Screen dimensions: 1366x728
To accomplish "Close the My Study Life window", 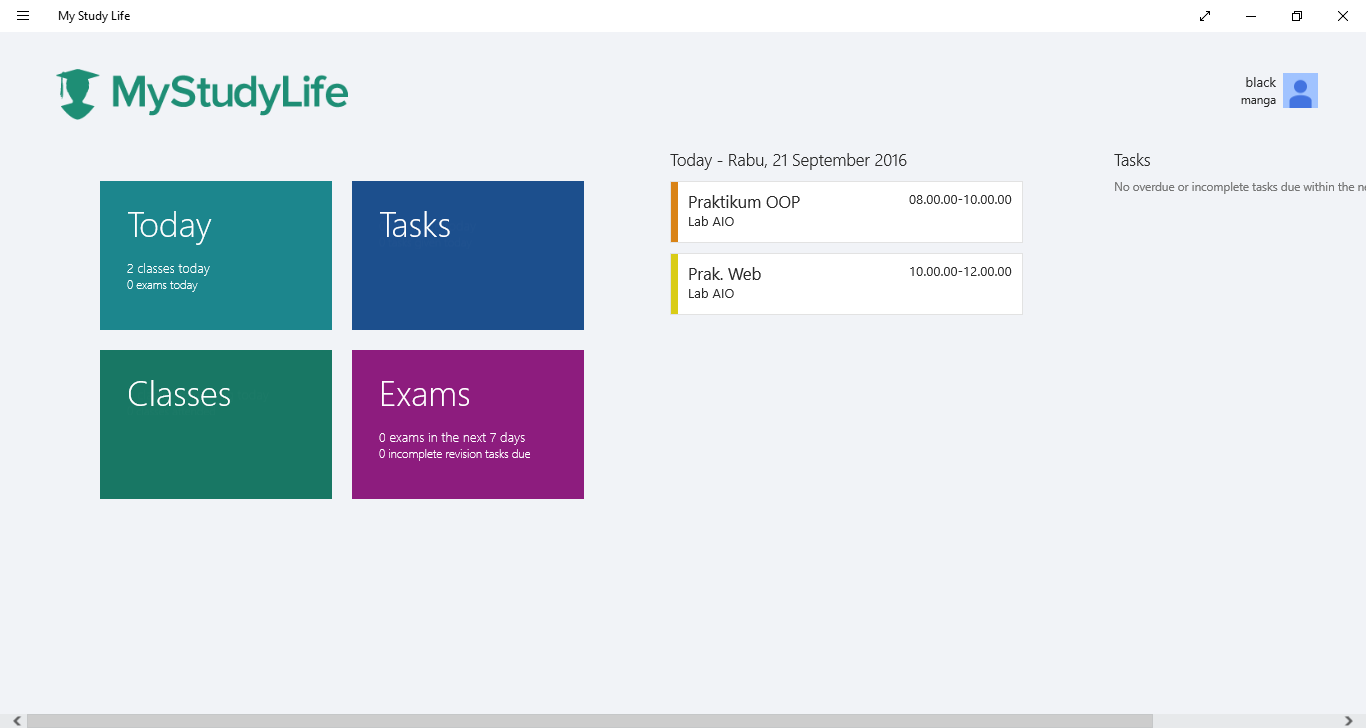I will 1343,16.
